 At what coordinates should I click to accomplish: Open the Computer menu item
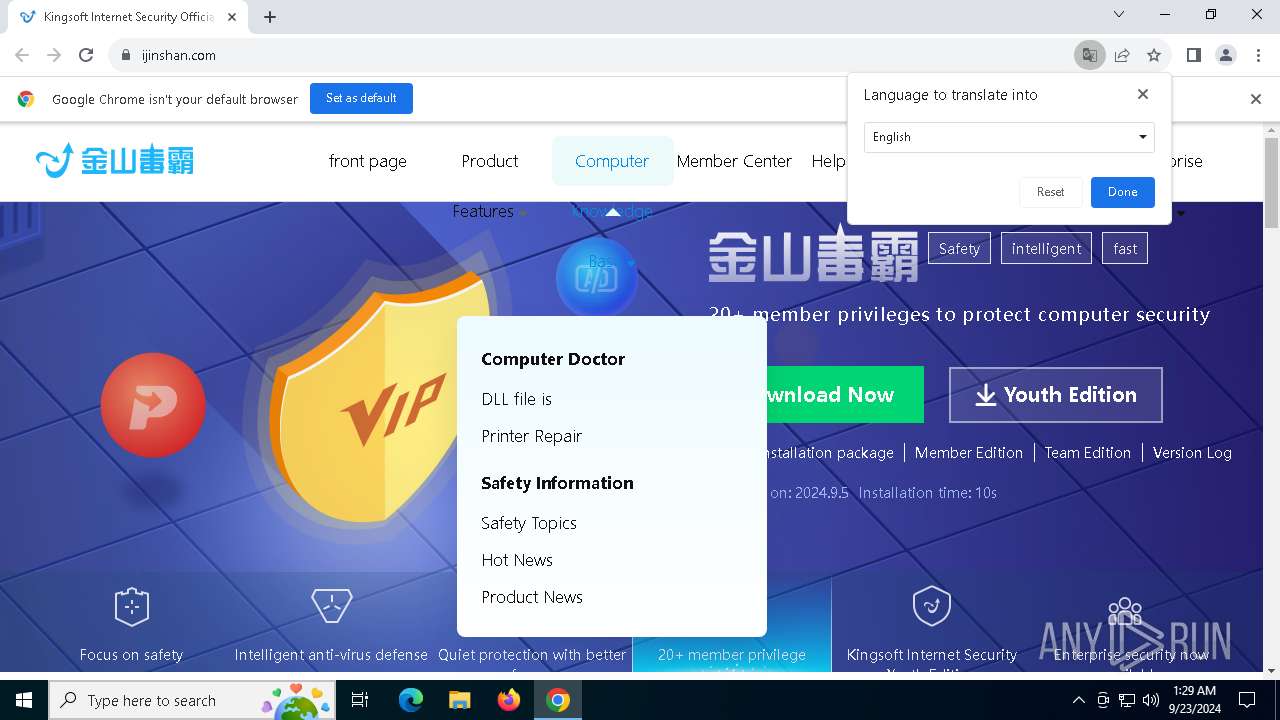[x=612, y=161]
